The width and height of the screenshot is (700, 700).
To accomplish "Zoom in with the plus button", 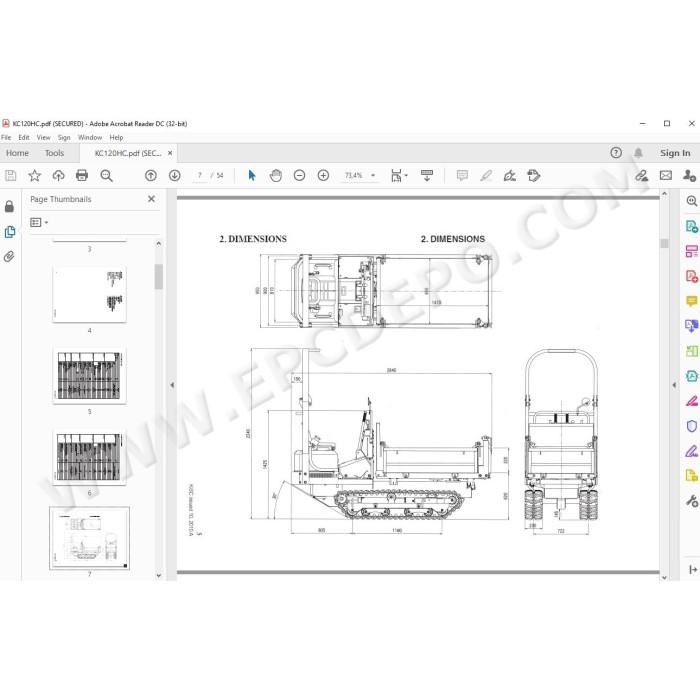I will point(323,175).
